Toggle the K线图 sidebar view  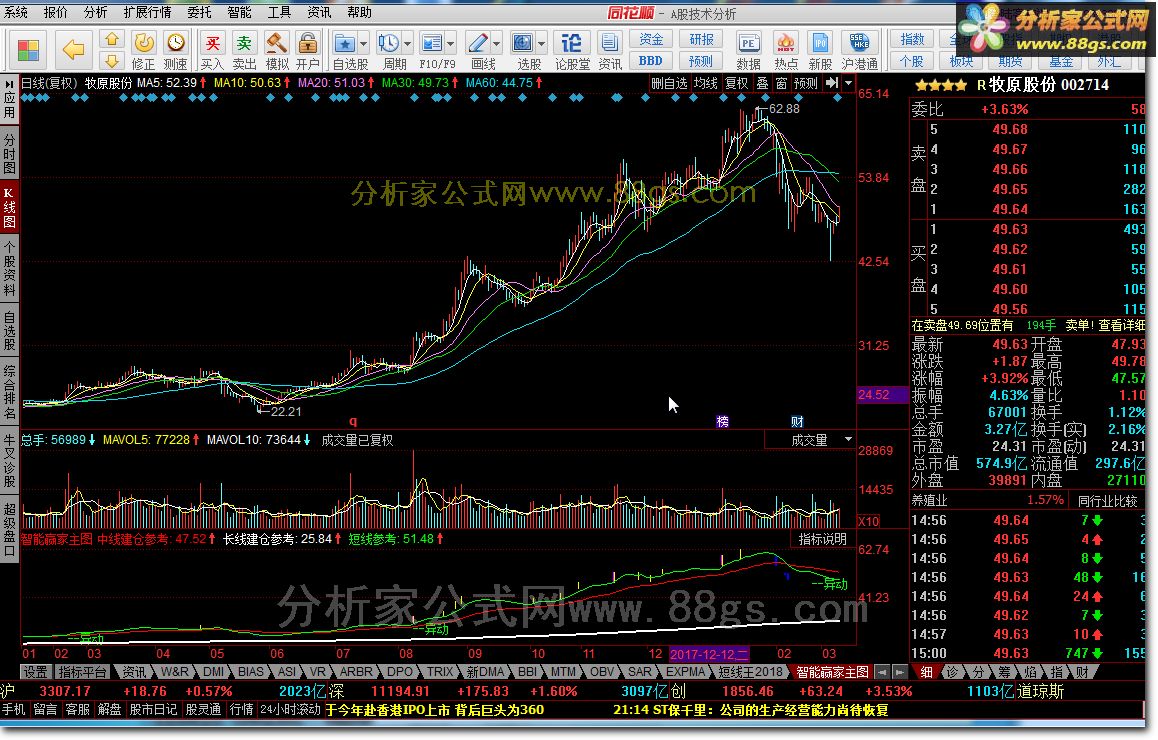coord(10,207)
